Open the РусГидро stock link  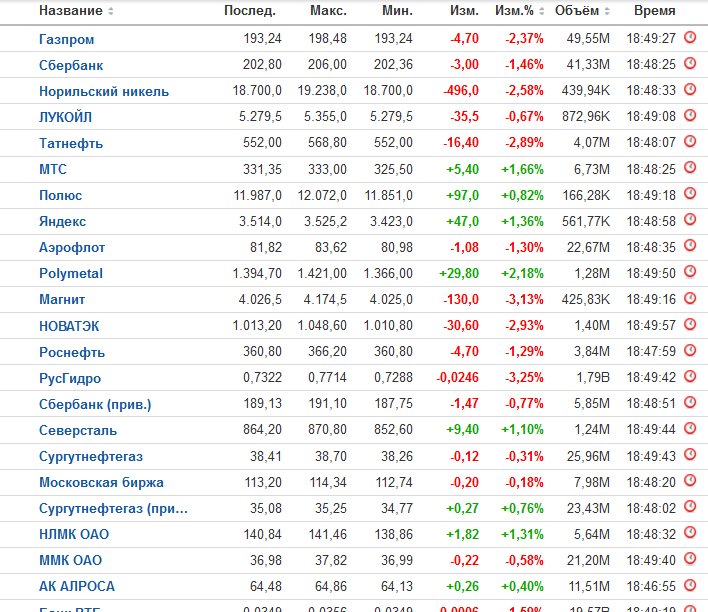pos(70,378)
